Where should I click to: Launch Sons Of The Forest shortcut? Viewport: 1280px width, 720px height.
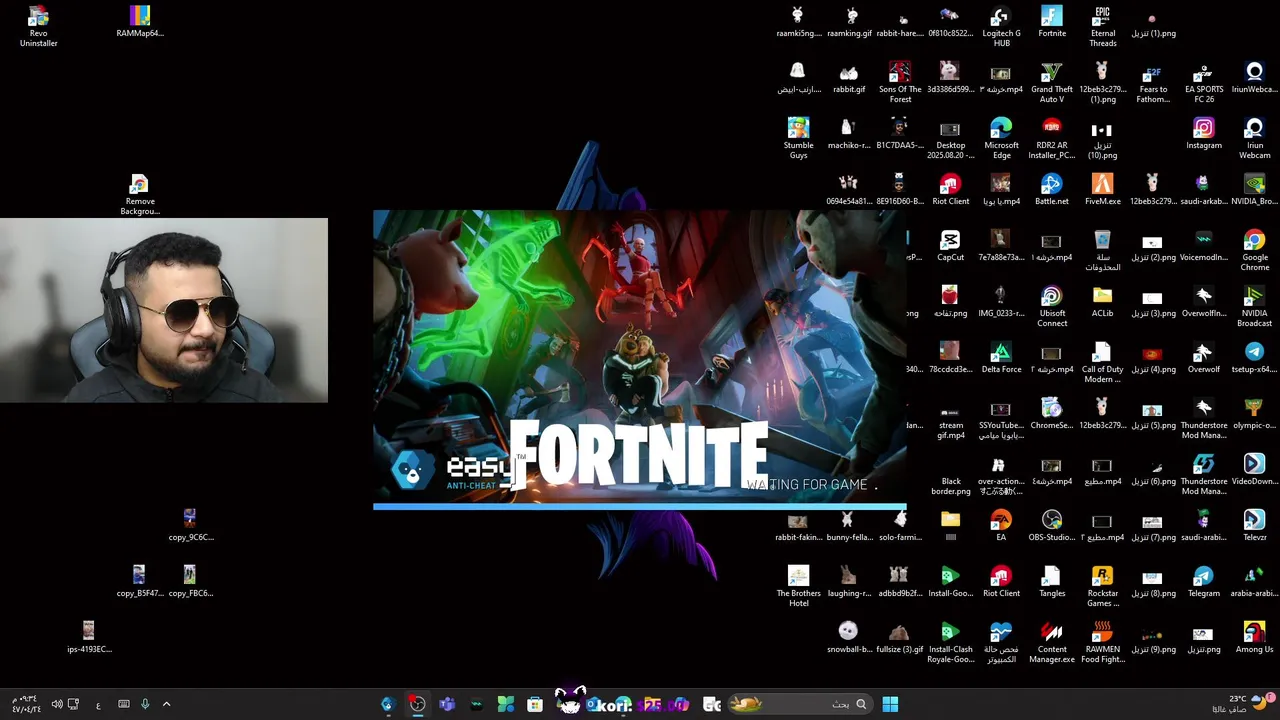click(900, 83)
